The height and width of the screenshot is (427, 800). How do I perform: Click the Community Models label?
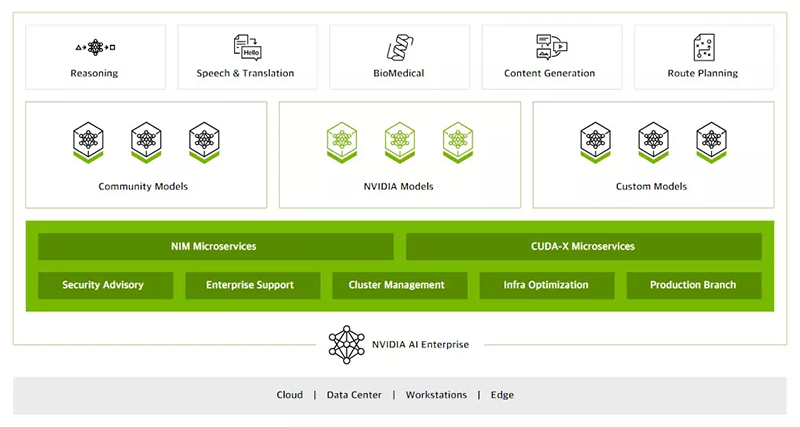pos(143,187)
